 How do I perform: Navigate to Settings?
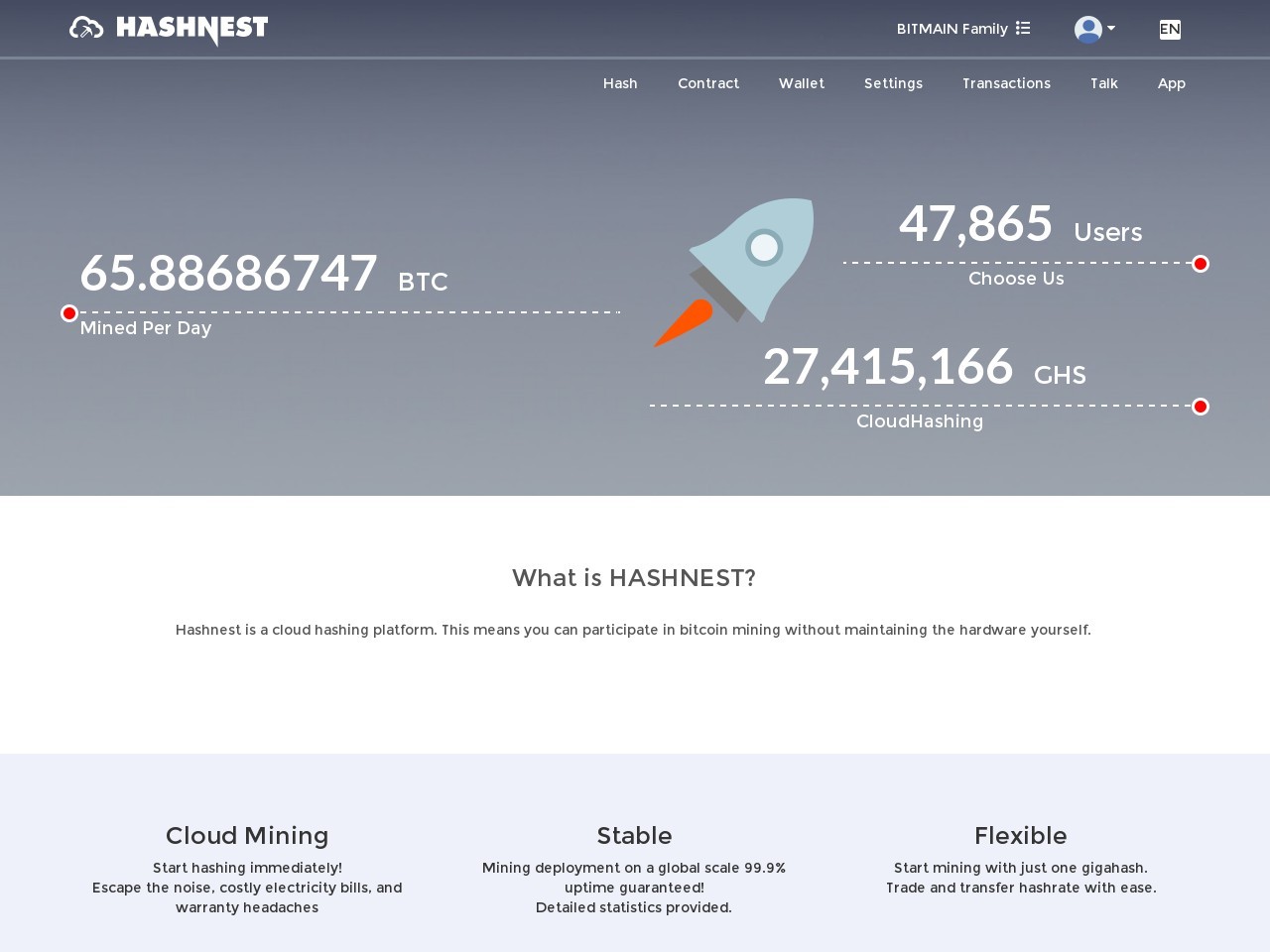tap(893, 83)
